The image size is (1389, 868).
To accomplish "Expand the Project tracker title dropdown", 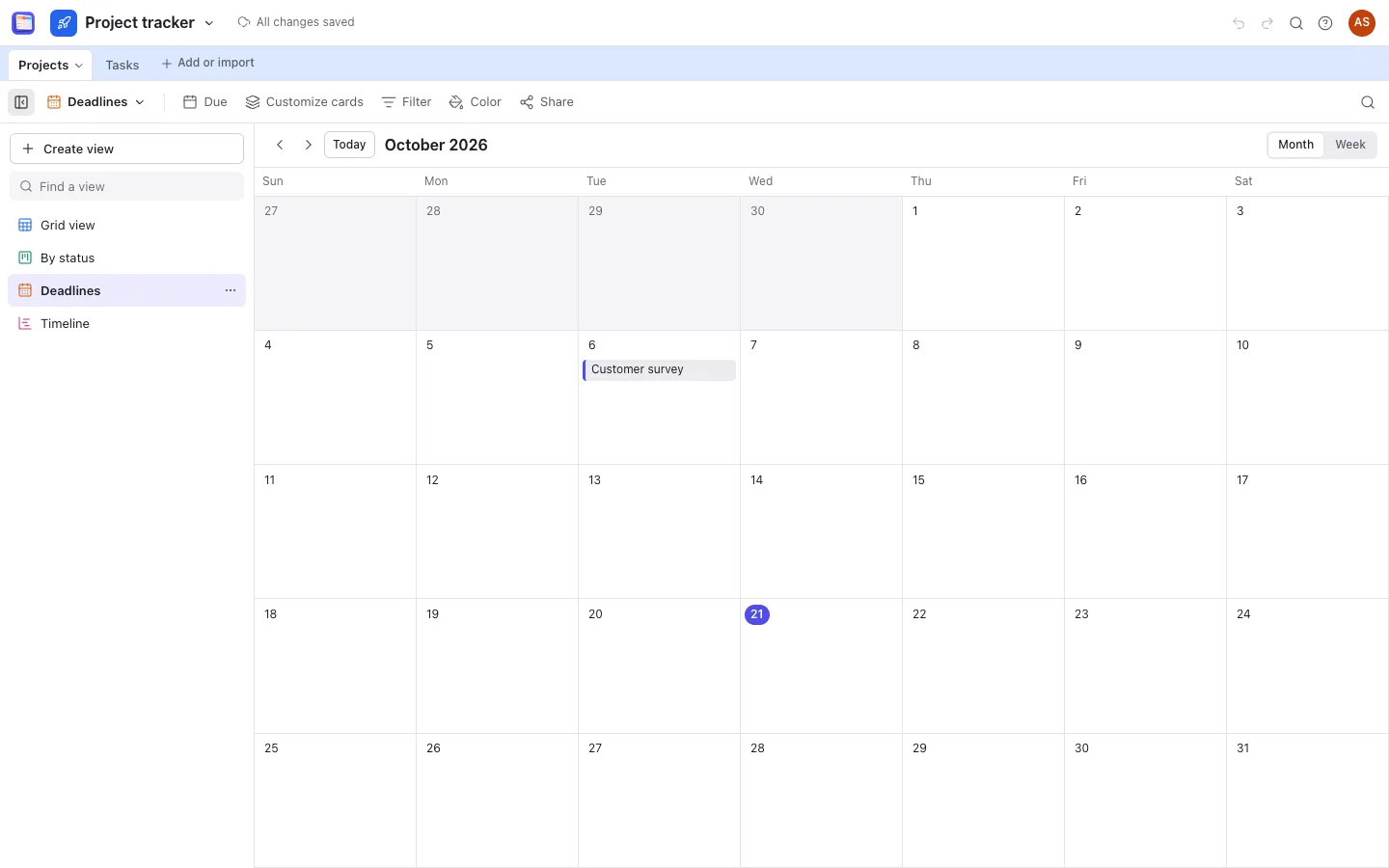I will [209, 23].
